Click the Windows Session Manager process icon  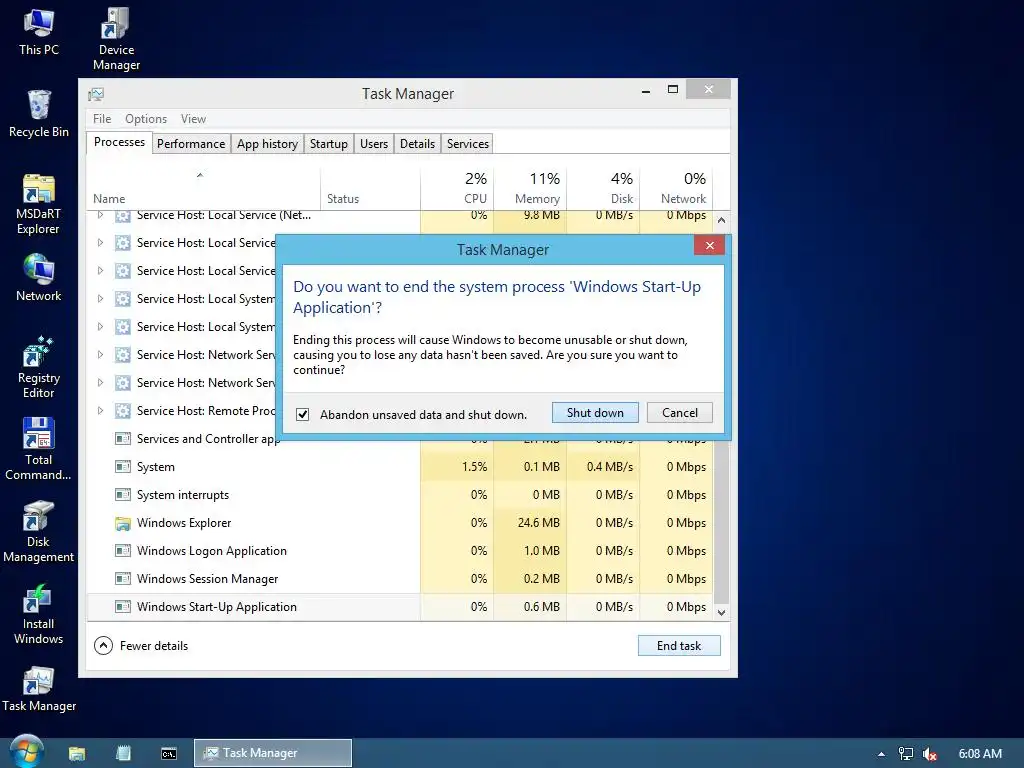click(122, 579)
